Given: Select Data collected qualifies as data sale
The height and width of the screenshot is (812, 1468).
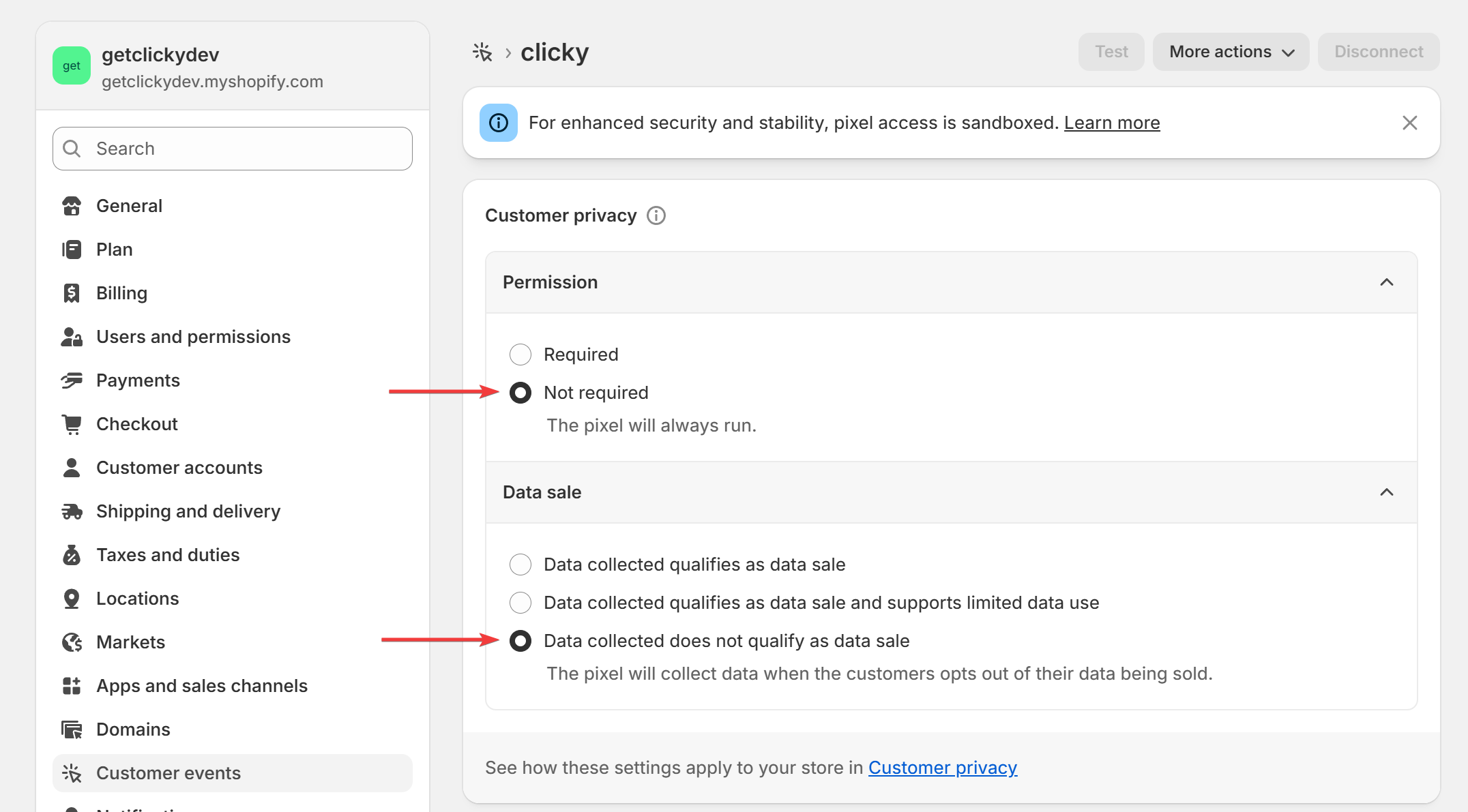Looking at the screenshot, I should pos(520,565).
